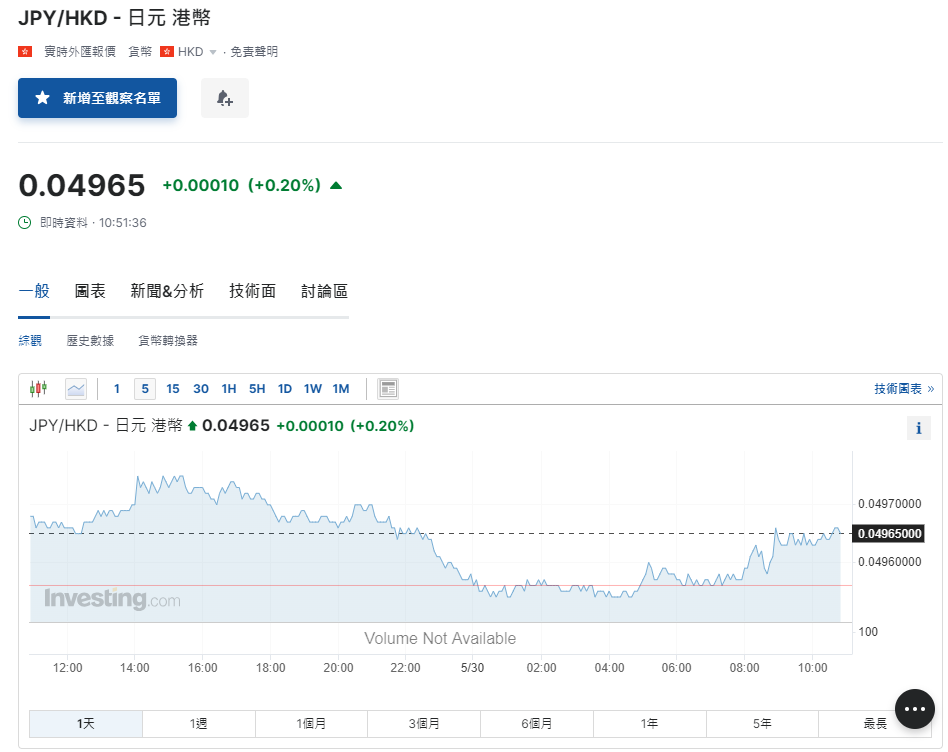Select the 1M chart interval

341,389
